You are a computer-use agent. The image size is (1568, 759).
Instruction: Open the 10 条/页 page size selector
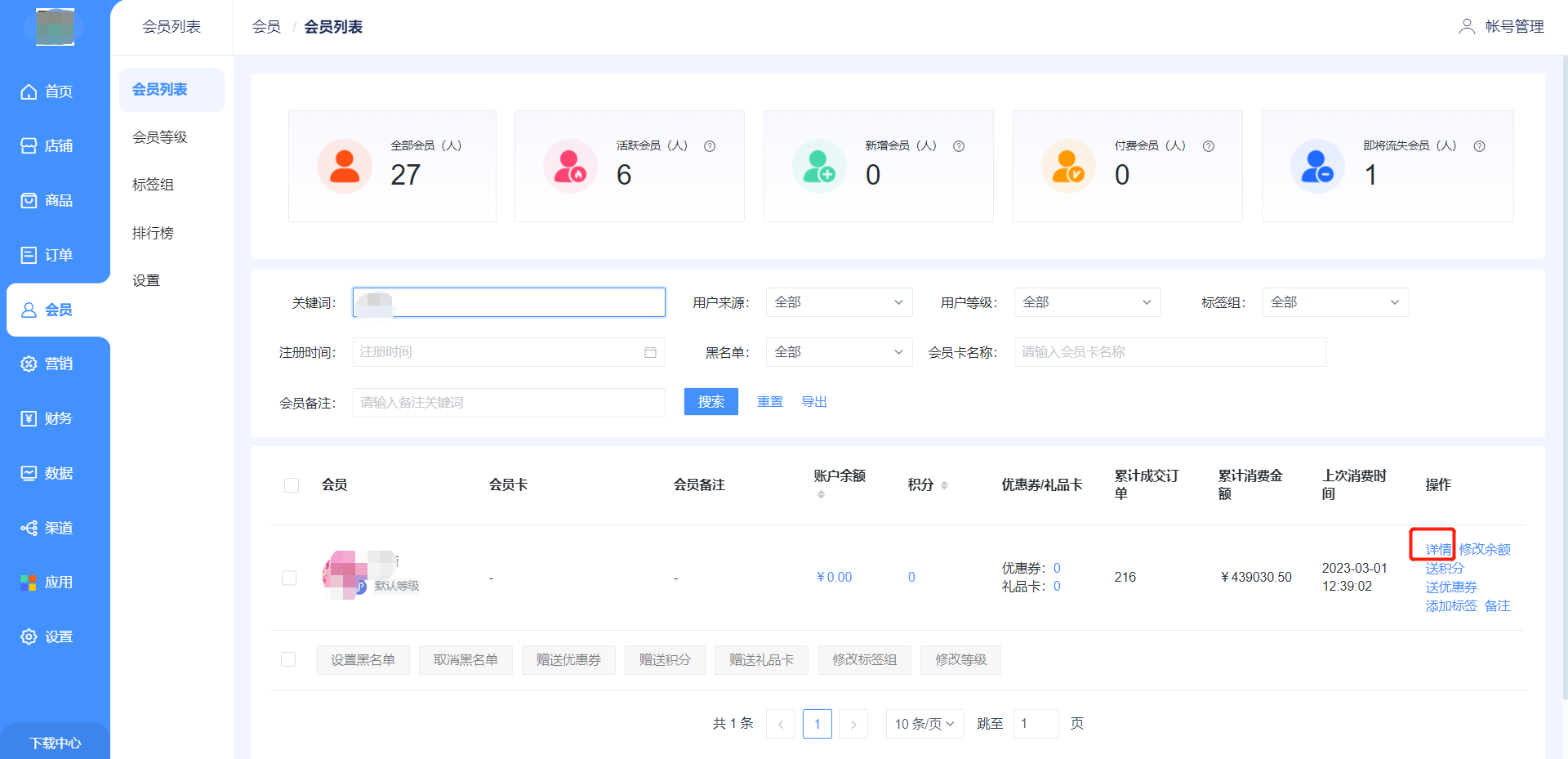coord(924,724)
